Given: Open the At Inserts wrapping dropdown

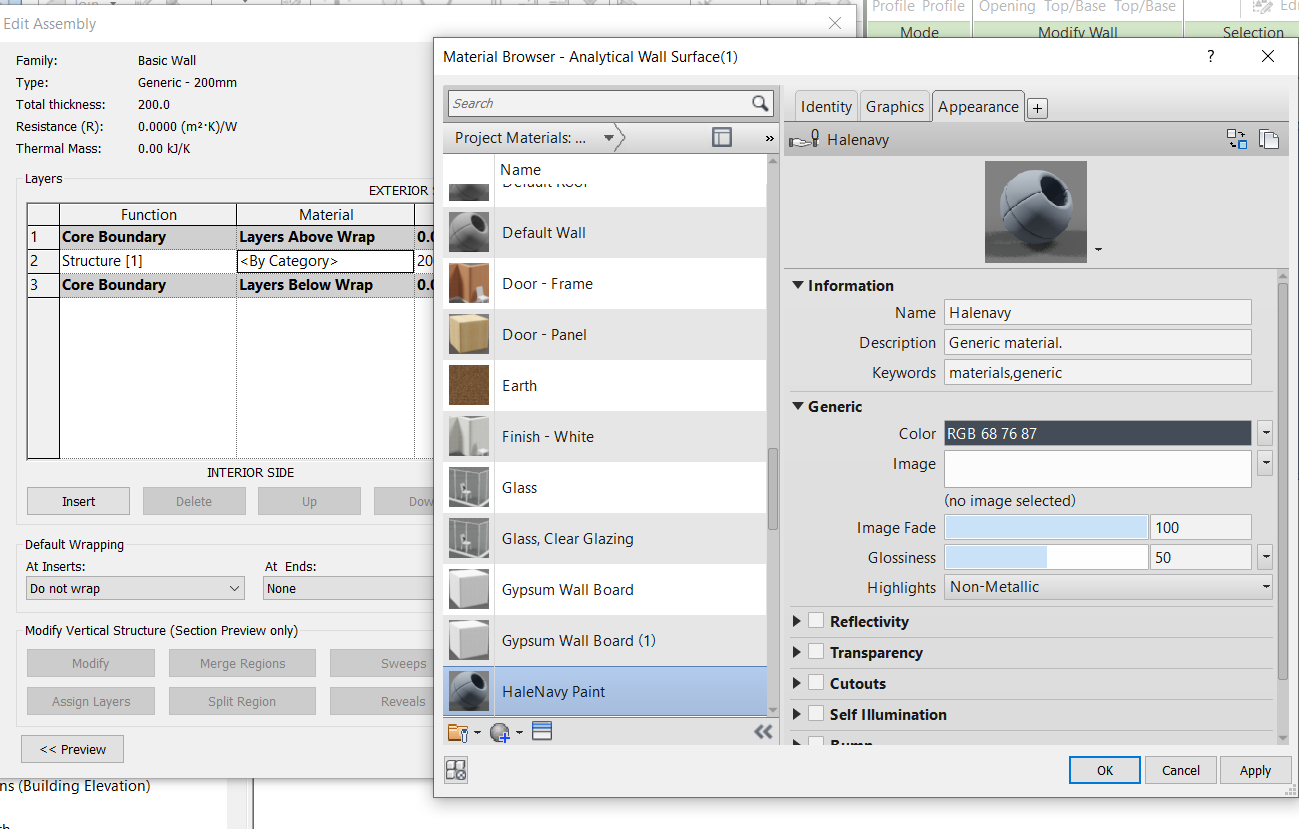Looking at the screenshot, I should (x=135, y=589).
